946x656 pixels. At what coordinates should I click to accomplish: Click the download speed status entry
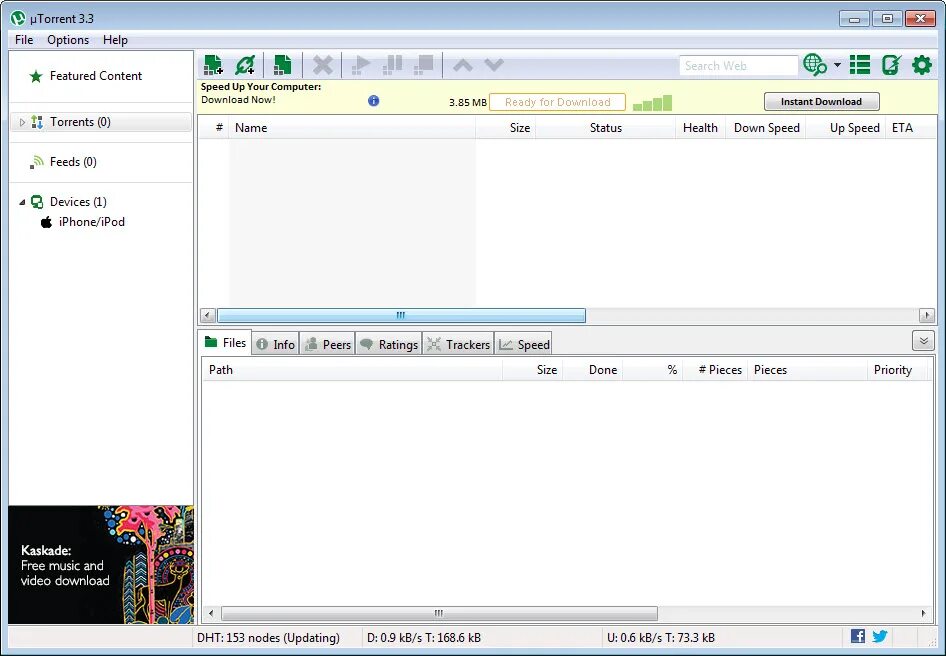(424, 637)
